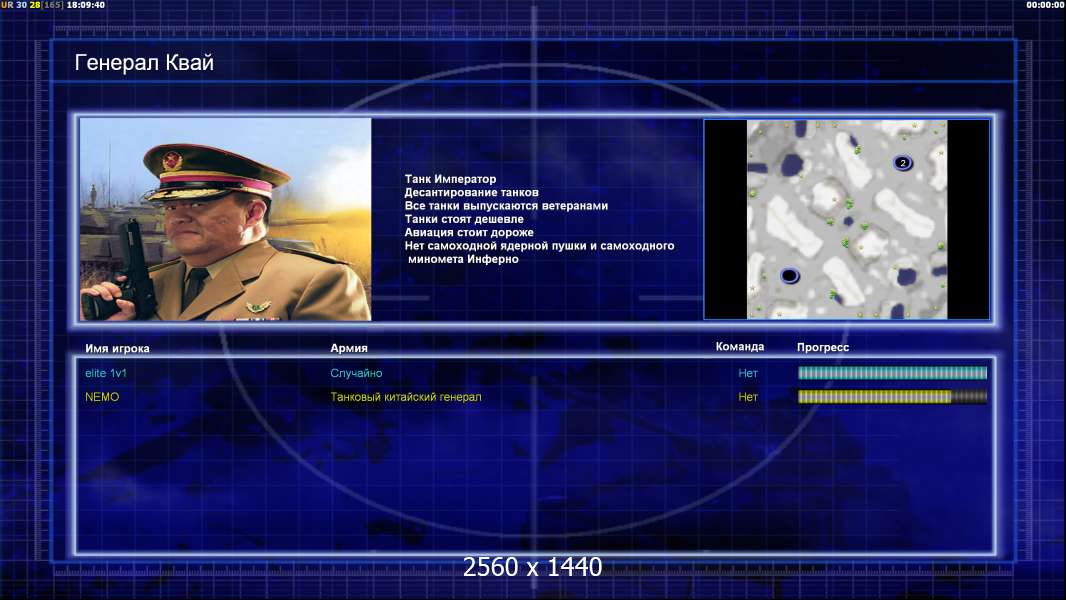
Task: Click the General Kwai portrait image
Action: (x=226, y=219)
